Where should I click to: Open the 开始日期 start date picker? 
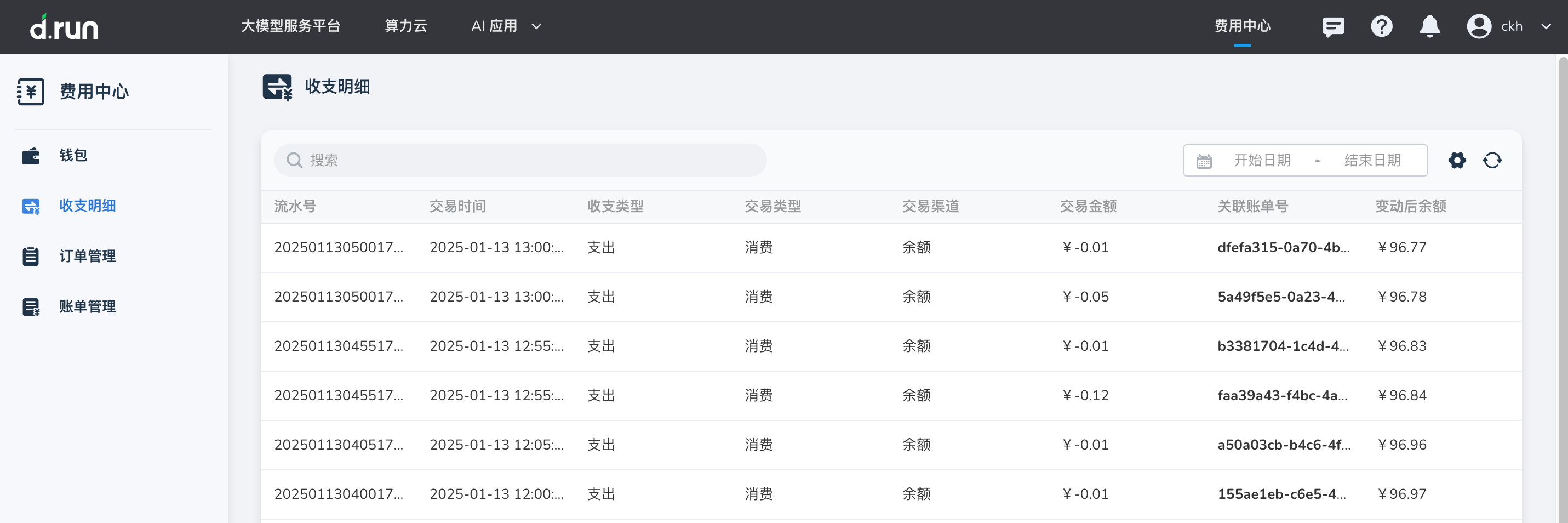tap(1262, 160)
